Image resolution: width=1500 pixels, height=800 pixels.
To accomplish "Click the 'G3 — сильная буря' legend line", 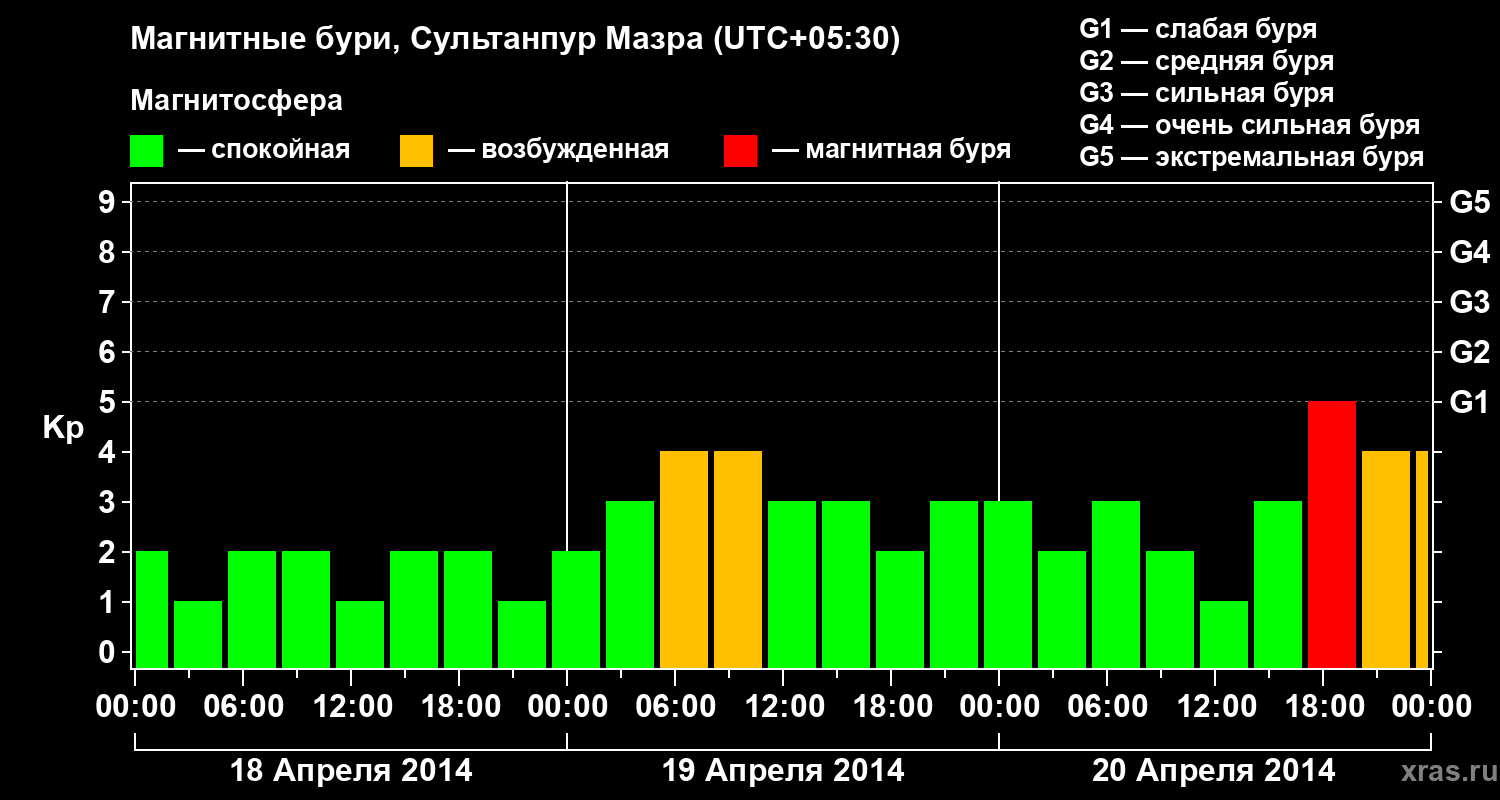I will click(1207, 93).
